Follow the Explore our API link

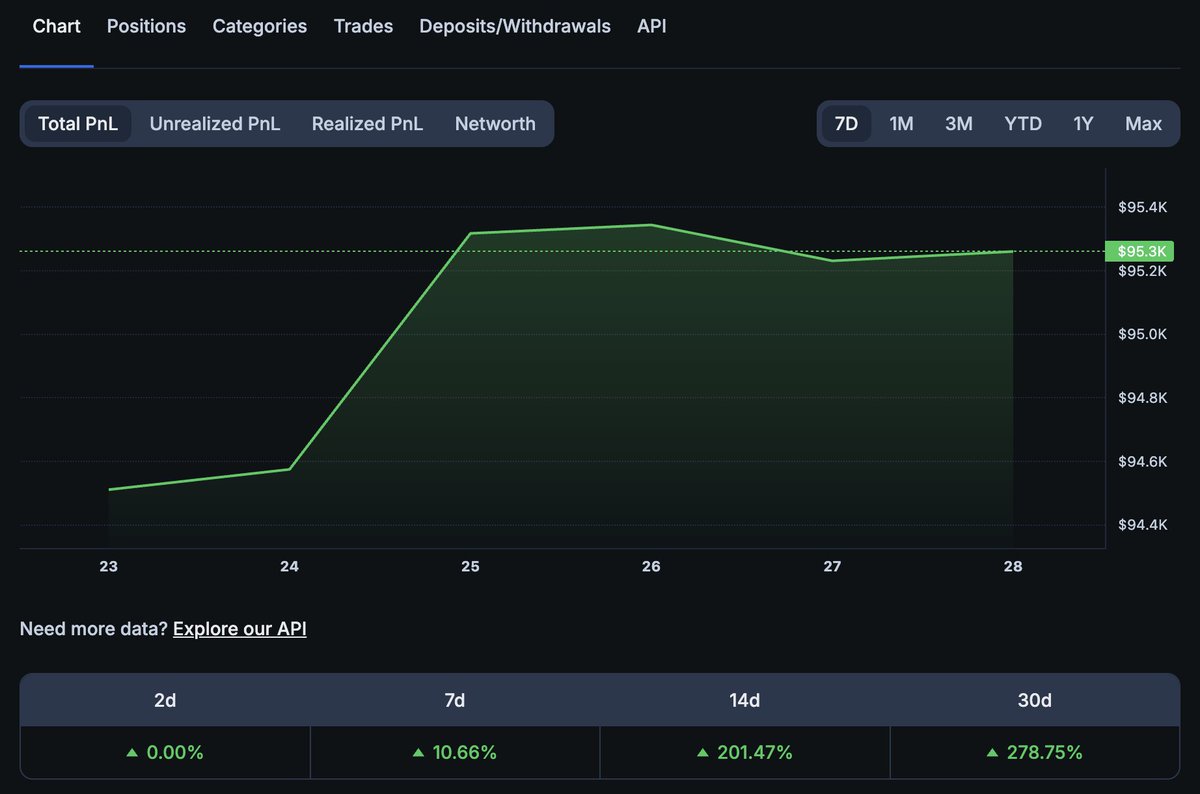[240, 629]
